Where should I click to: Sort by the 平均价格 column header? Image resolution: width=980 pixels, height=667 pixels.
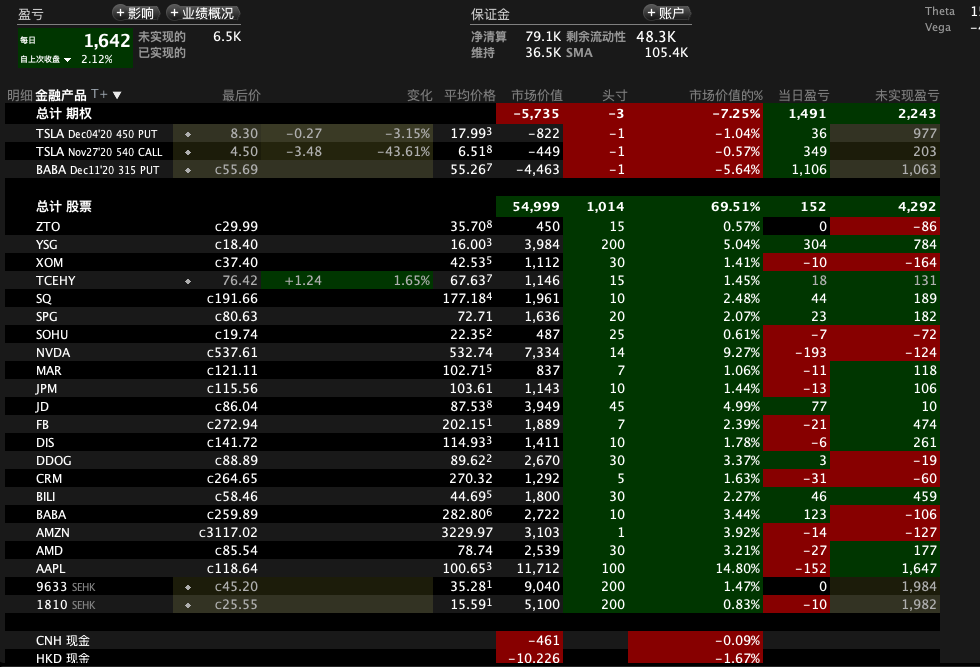pos(469,95)
